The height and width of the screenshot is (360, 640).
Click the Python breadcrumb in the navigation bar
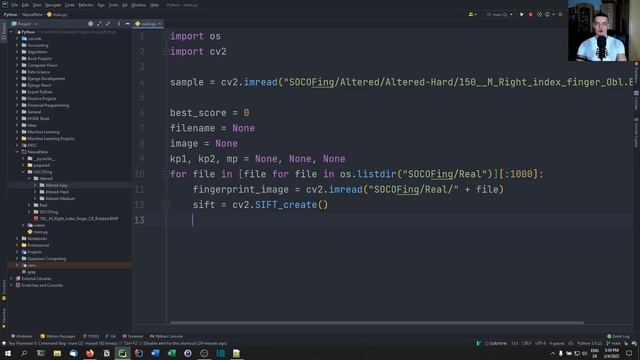[x=10, y=14]
